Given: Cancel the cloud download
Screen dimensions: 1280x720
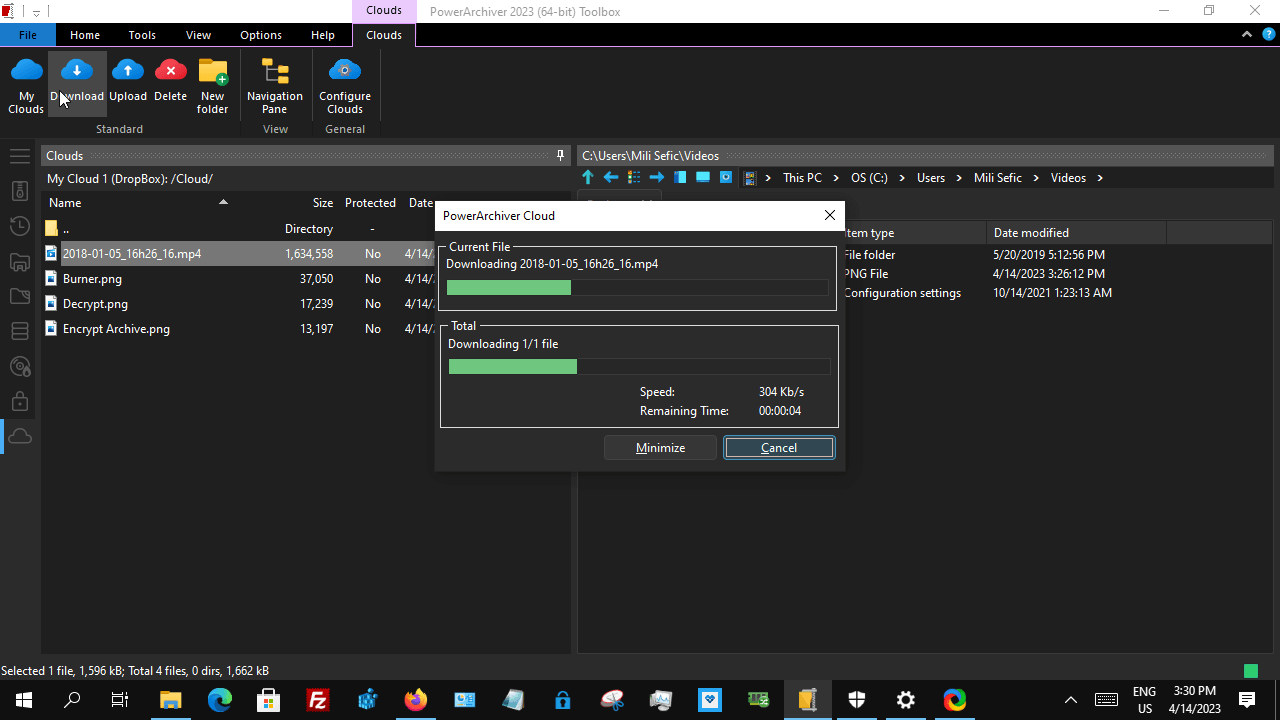Looking at the screenshot, I should point(779,448).
